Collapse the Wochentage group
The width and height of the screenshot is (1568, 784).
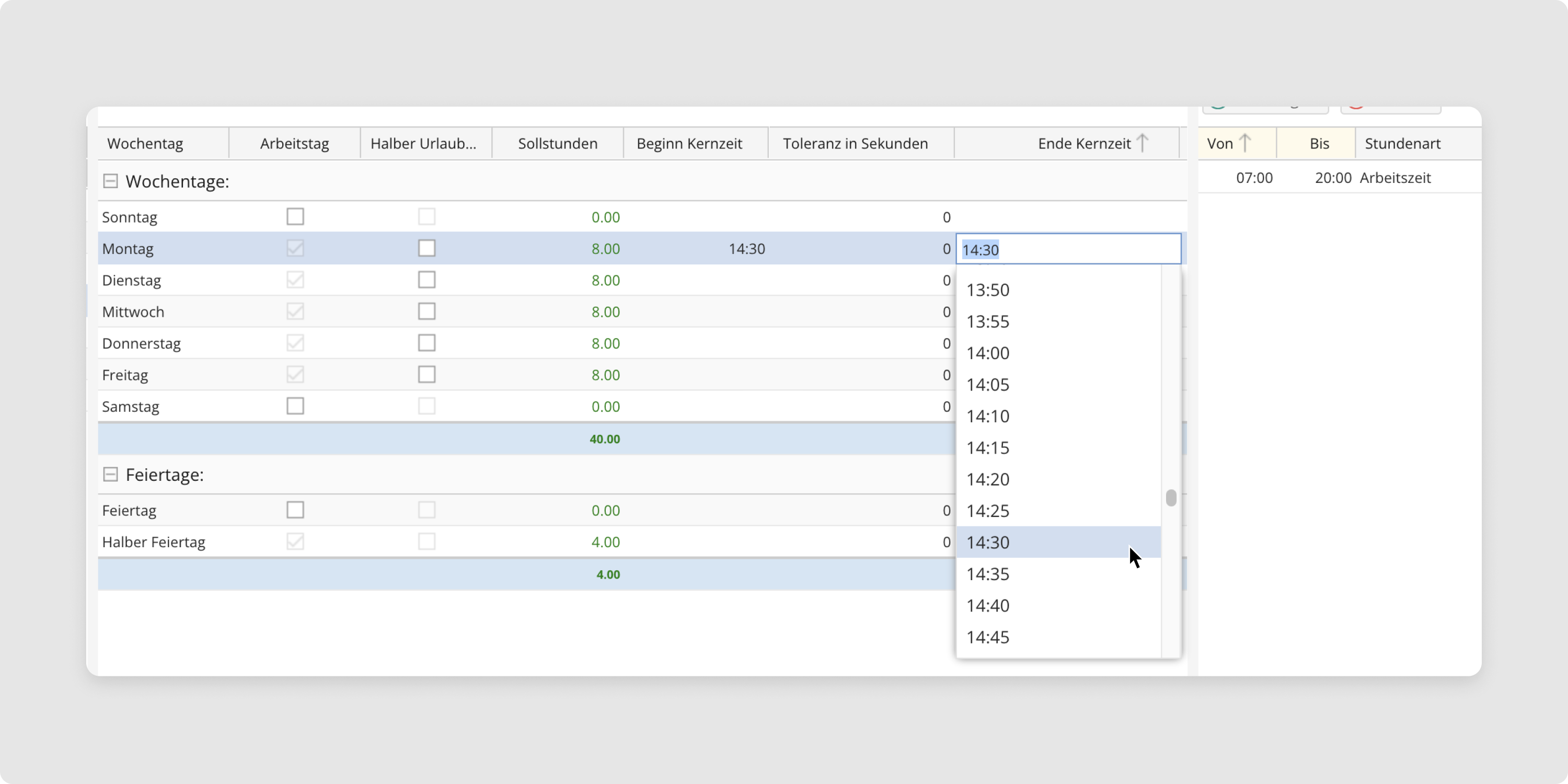[x=110, y=181]
